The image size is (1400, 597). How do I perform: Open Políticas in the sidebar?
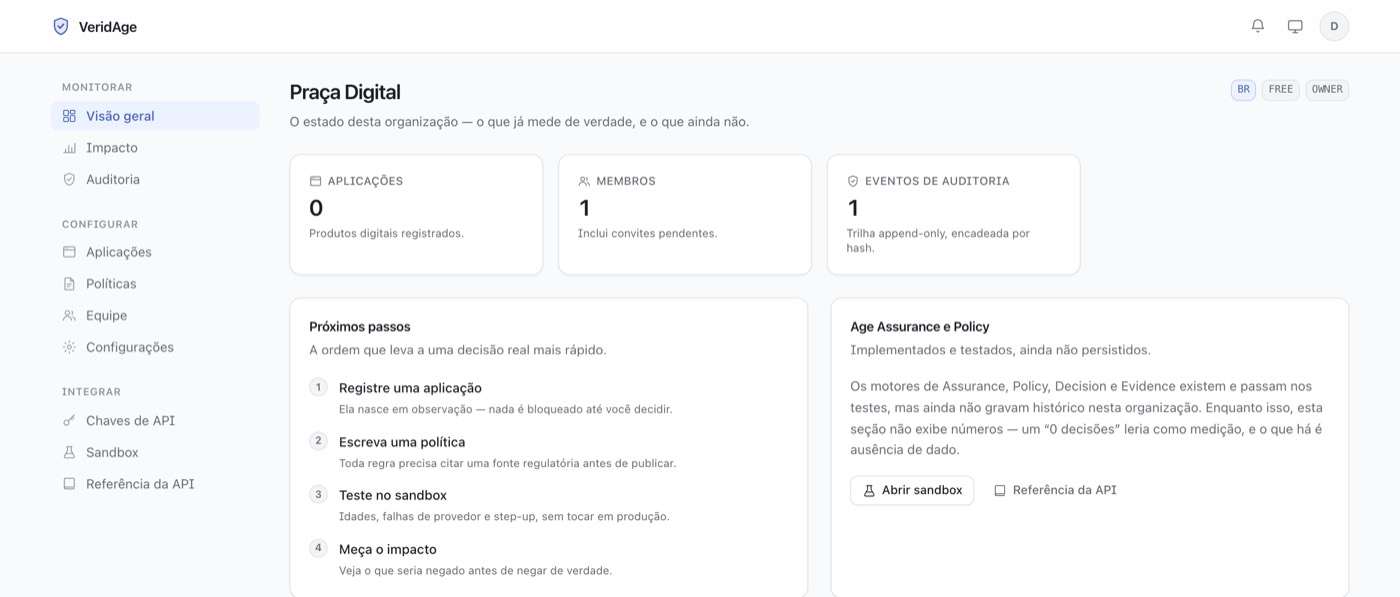155,284
